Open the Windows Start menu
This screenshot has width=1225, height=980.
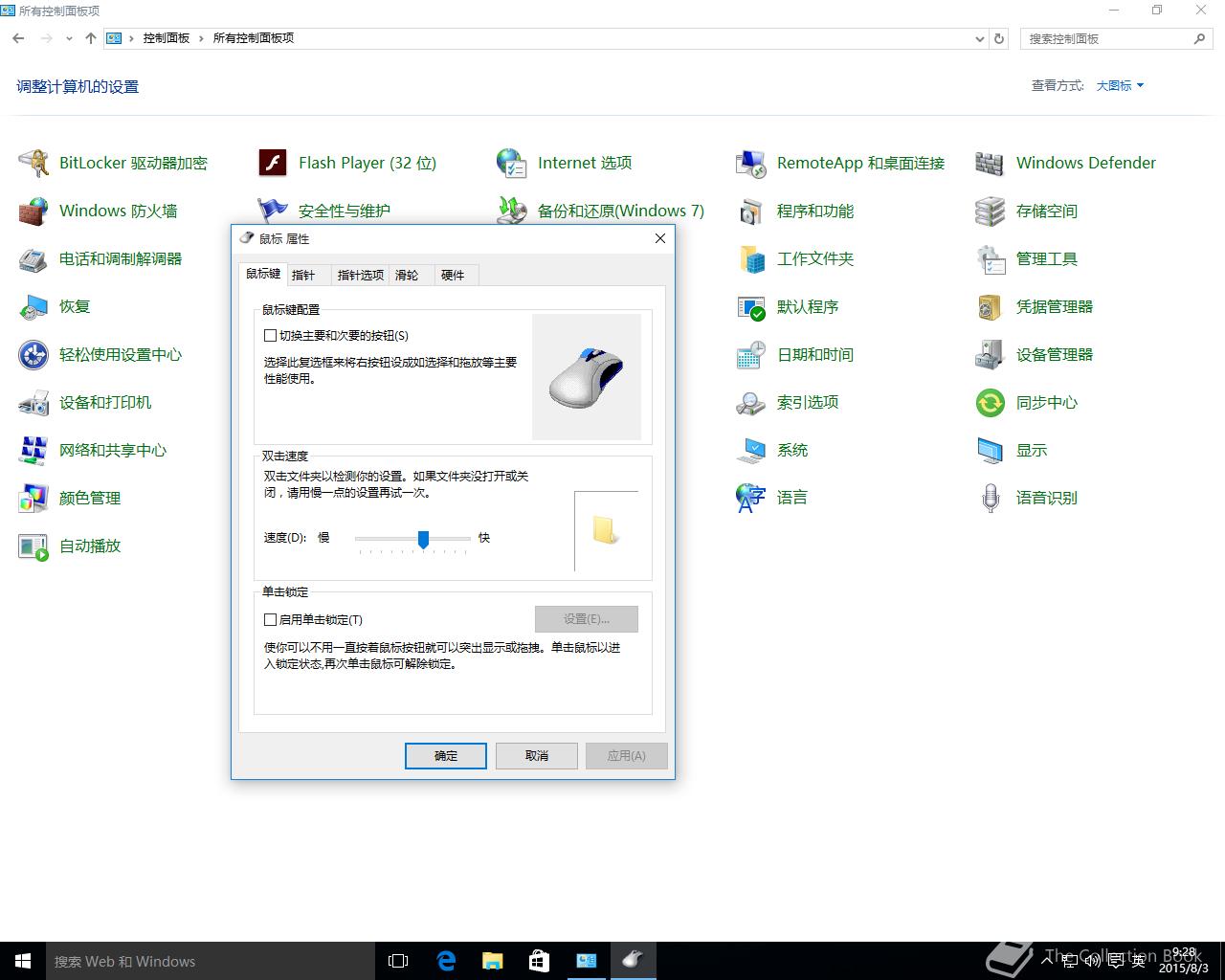[23, 961]
